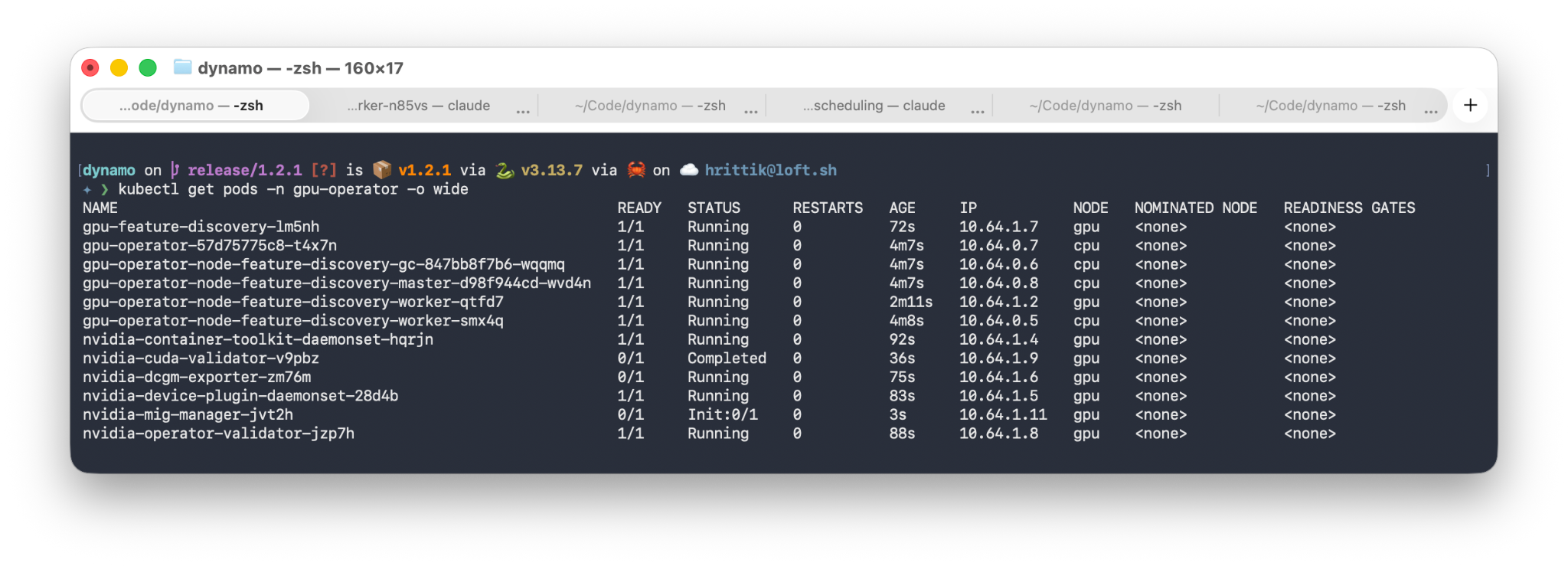Click pod nvidia-mig-manager-jvt2h
Viewport: 1568px width, 566px height.
(x=188, y=414)
